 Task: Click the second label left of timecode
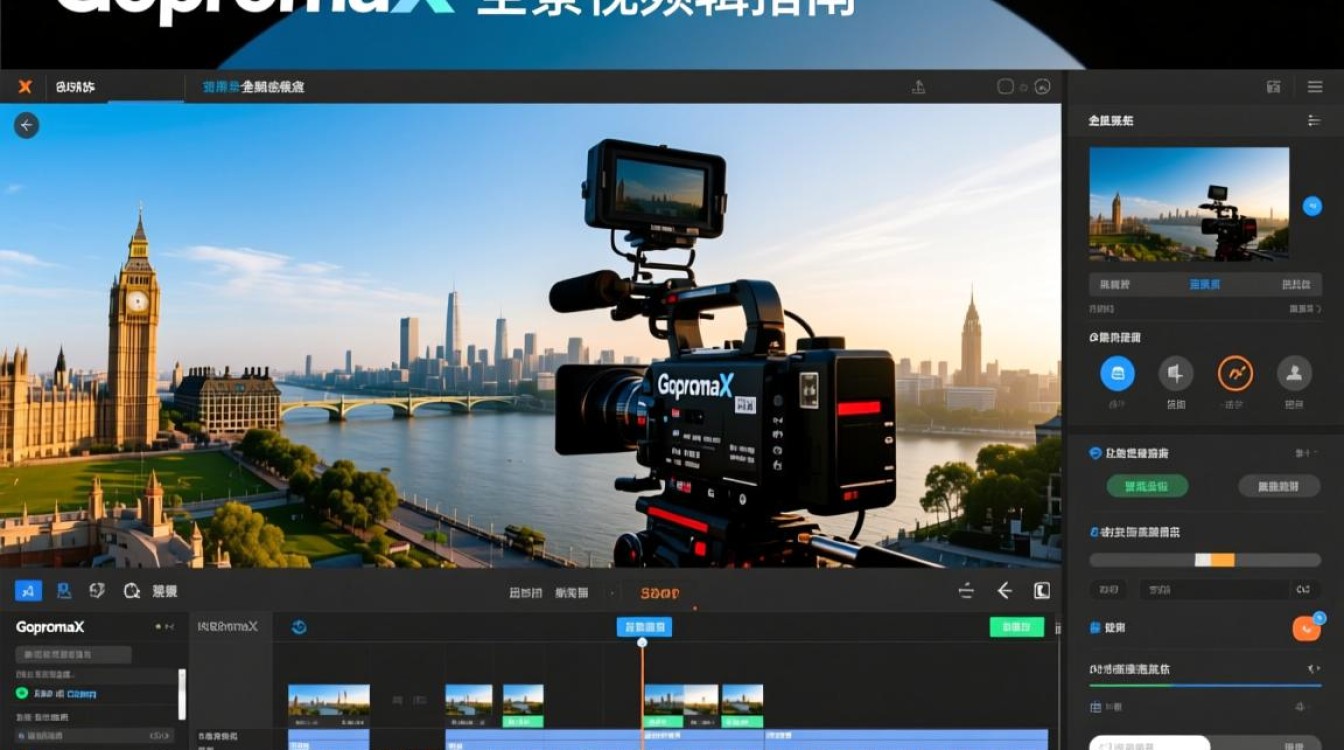pyautogui.click(x=572, y=592)
